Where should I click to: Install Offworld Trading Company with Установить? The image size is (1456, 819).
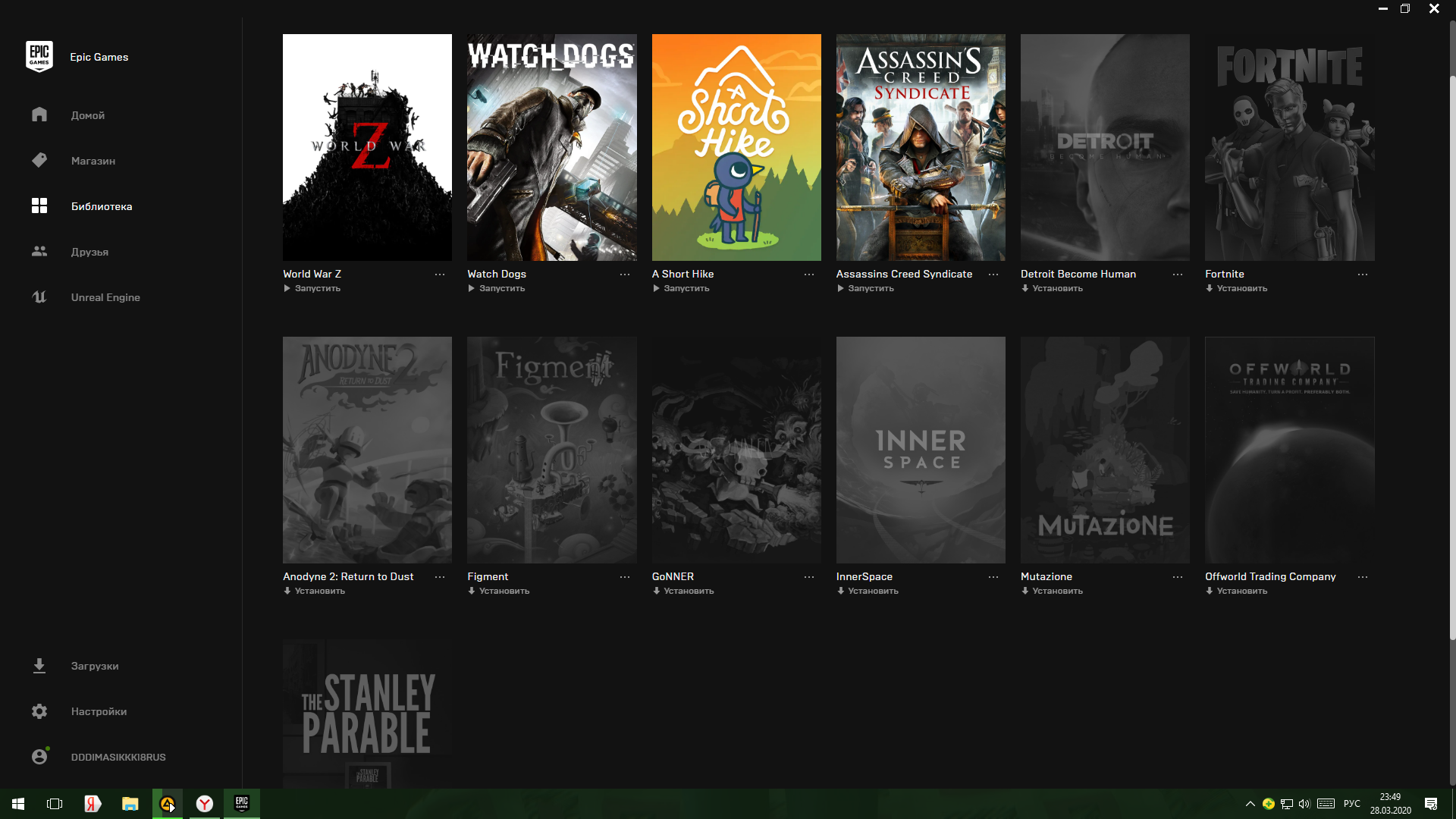pyautogui.click(x=1236, y=591)
